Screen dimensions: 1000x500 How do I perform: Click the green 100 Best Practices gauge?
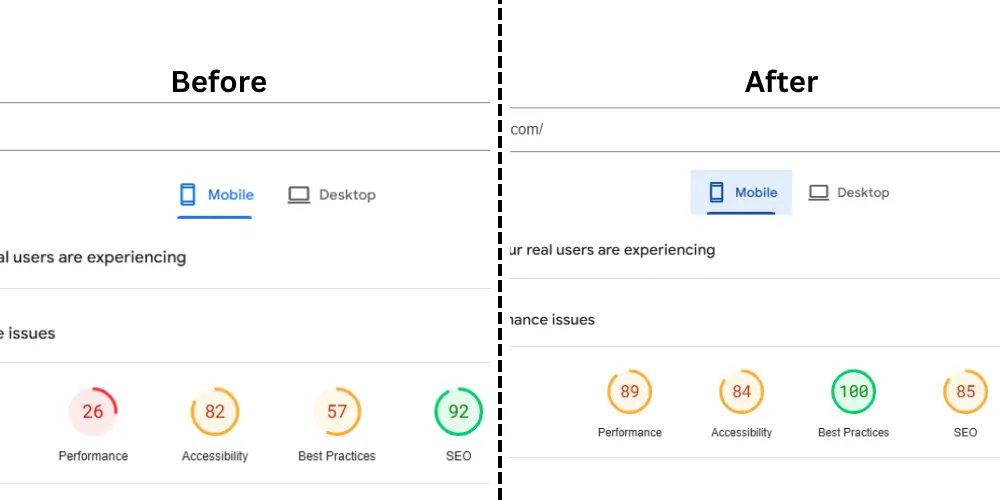(x=853, y=392)
